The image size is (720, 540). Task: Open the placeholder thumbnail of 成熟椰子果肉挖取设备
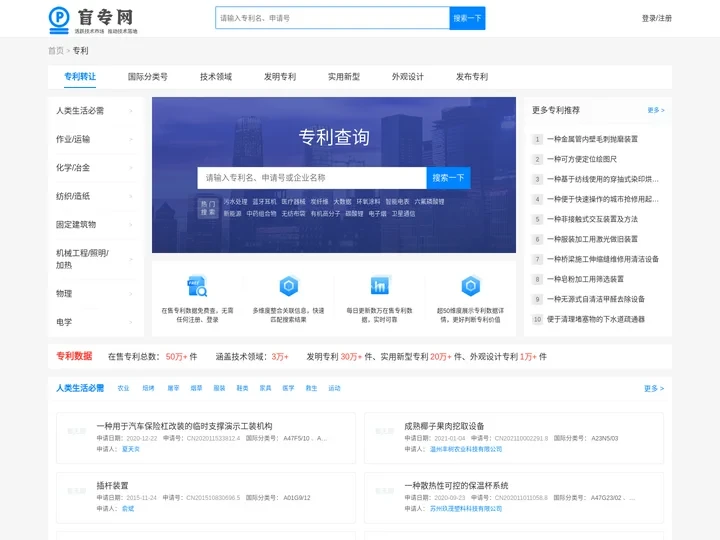pos(385,431)
